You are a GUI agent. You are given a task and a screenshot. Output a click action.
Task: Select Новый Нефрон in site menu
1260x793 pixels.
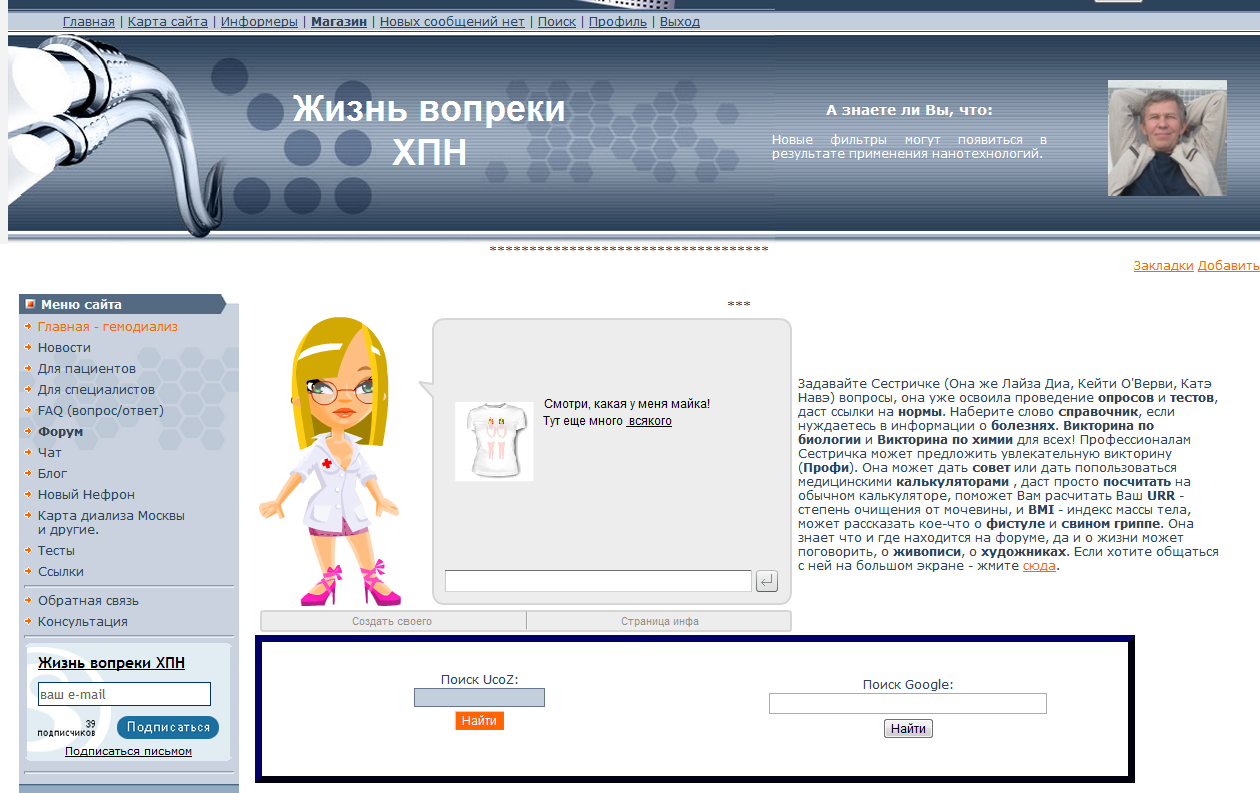86,494
